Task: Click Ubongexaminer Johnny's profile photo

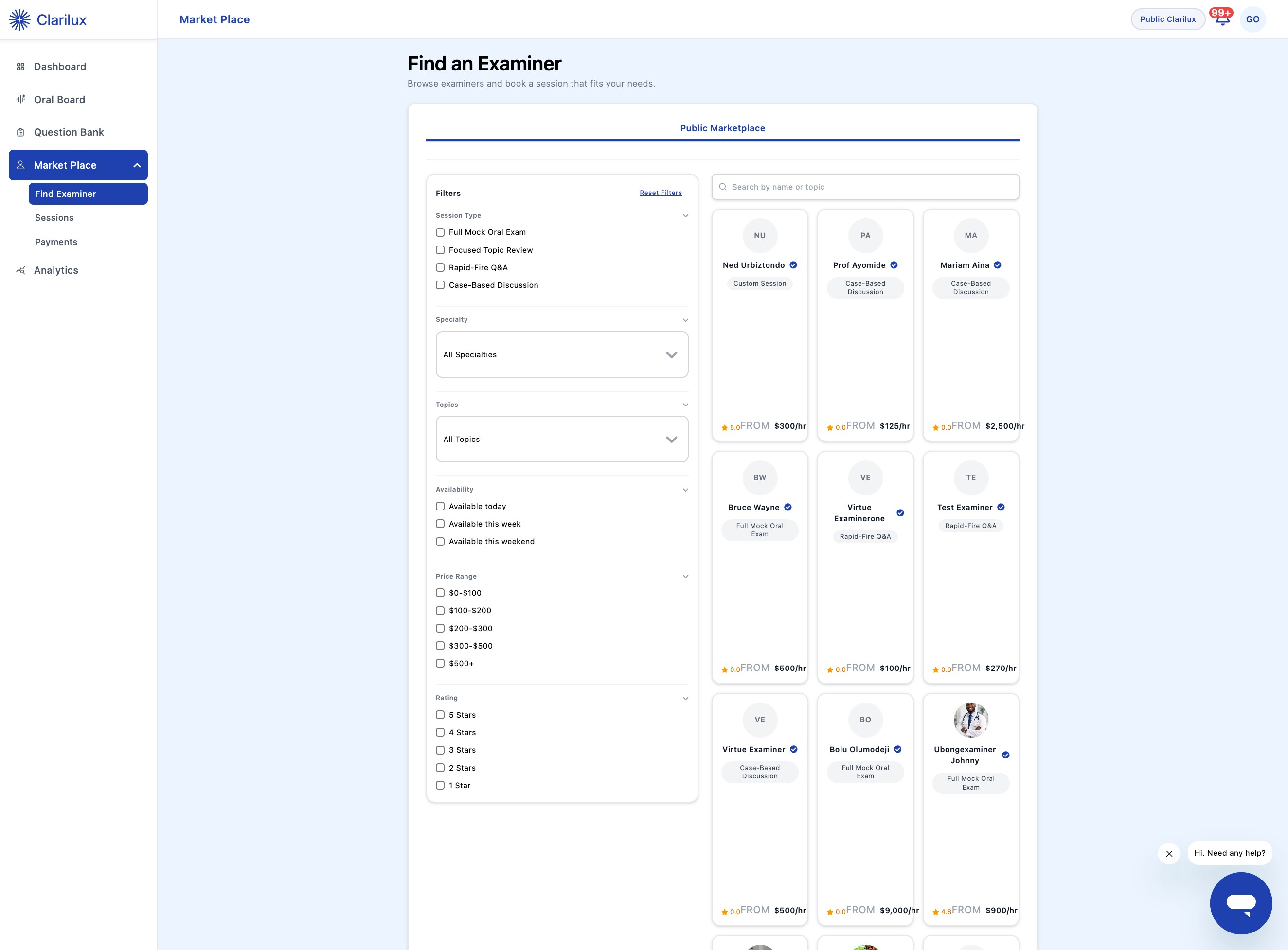Action: [x=971, y=720]
